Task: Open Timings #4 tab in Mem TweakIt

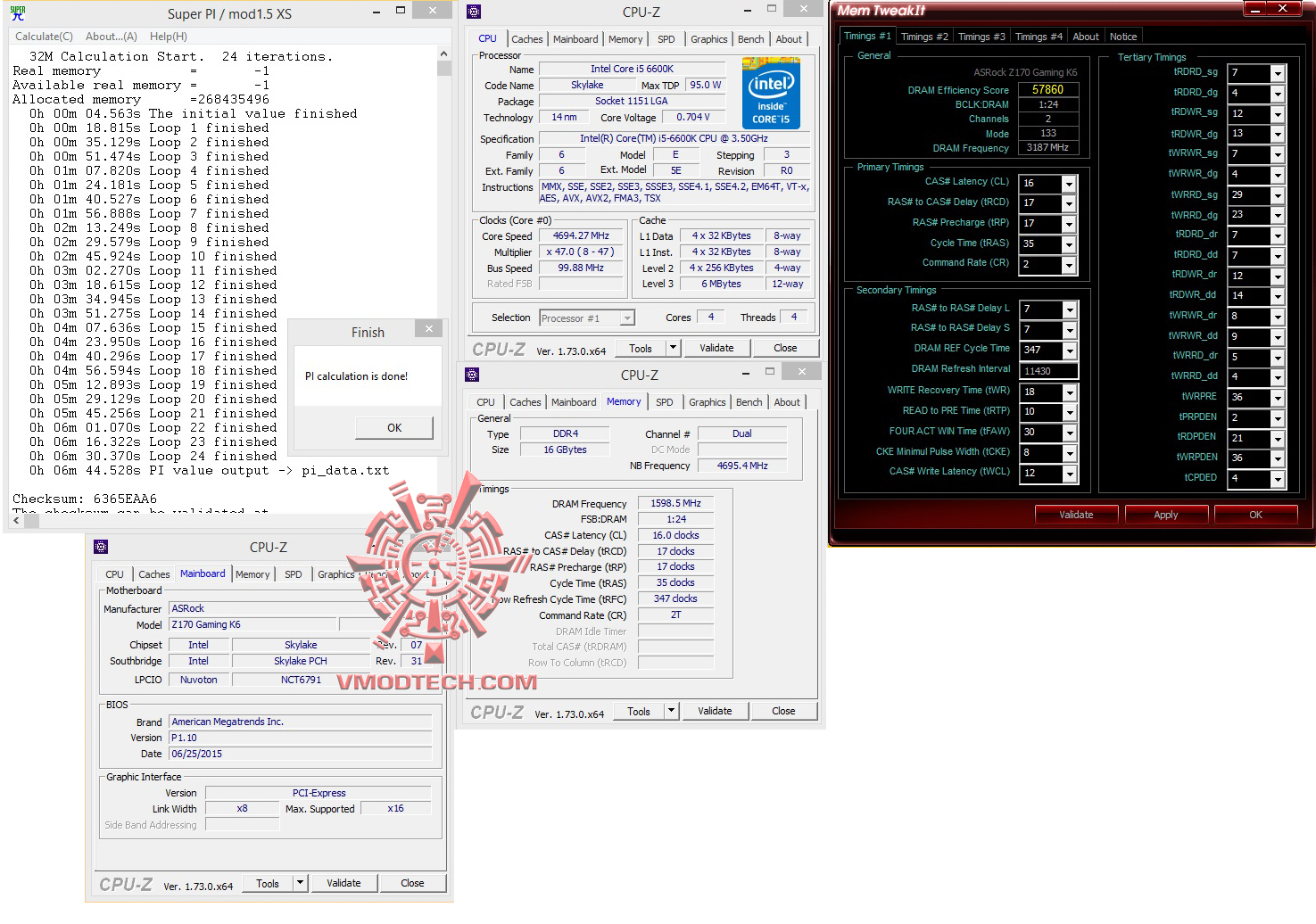Action: coord(1039,37)
